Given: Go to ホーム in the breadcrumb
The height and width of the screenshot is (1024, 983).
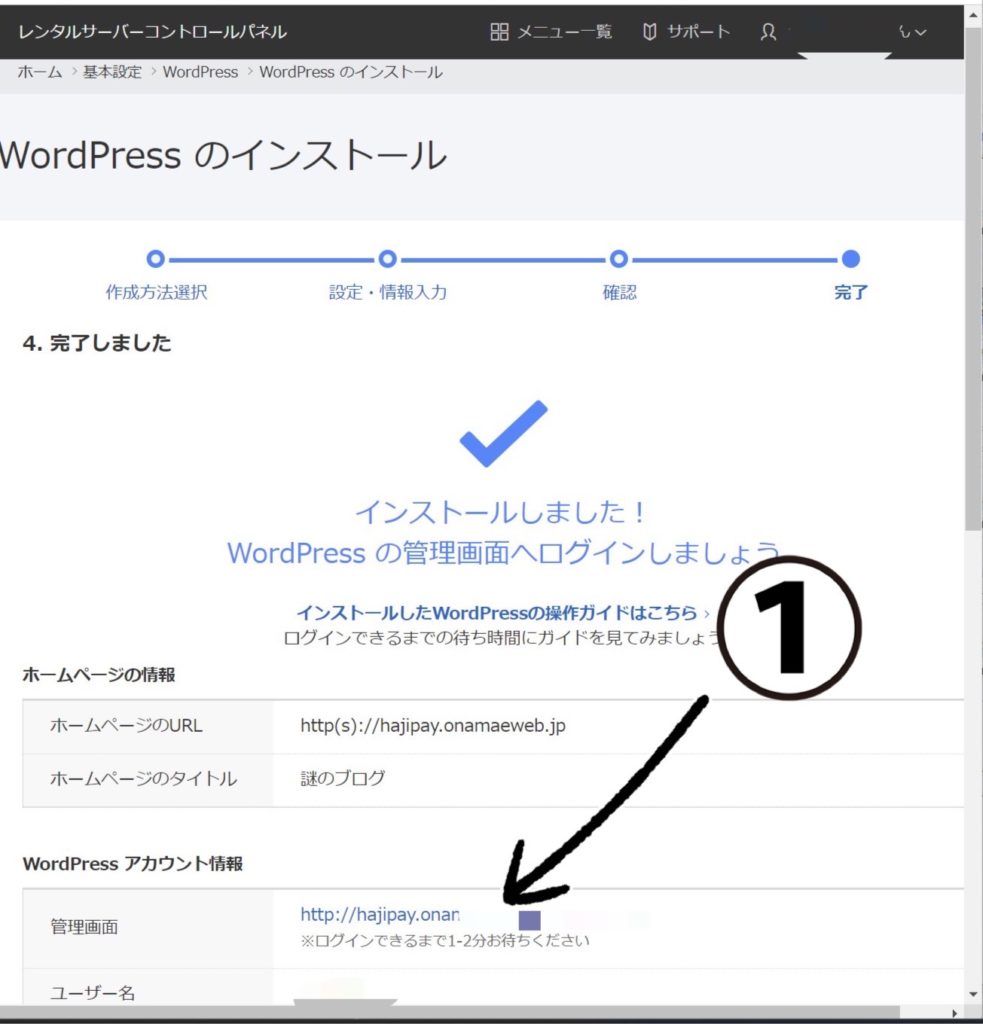Looking at the screenshot, I should pyautogui.click(x=40, y=72).
